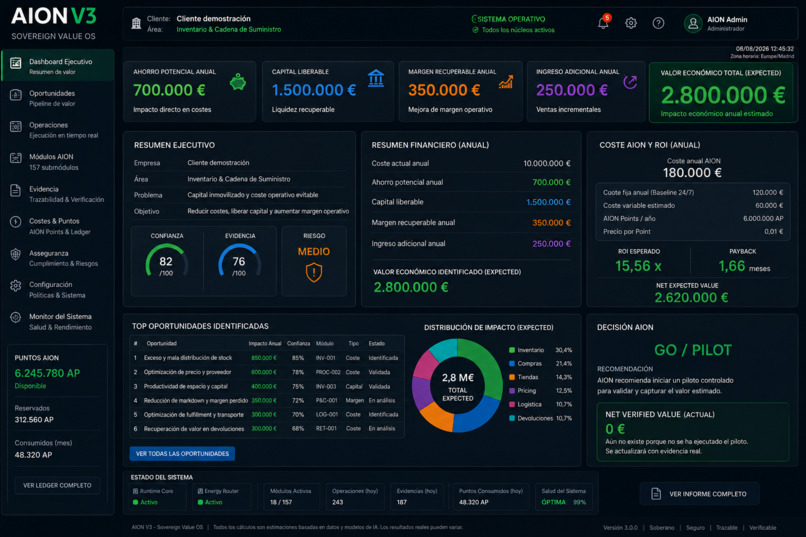Viewport: 806px width, 537px height.
Task: Open Monitor del Sistema section
Action: [x=58, y=321]
